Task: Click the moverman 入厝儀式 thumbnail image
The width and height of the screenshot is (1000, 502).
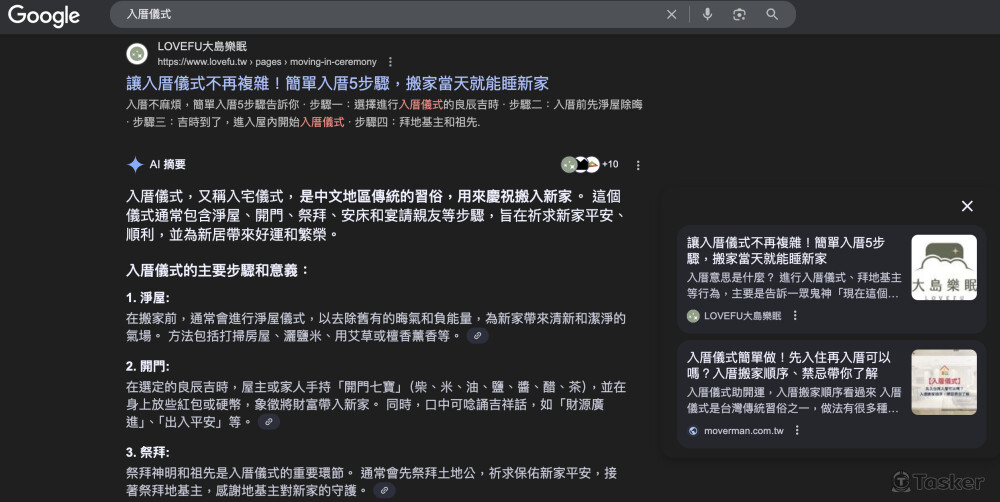Action: tap(943, 382)
